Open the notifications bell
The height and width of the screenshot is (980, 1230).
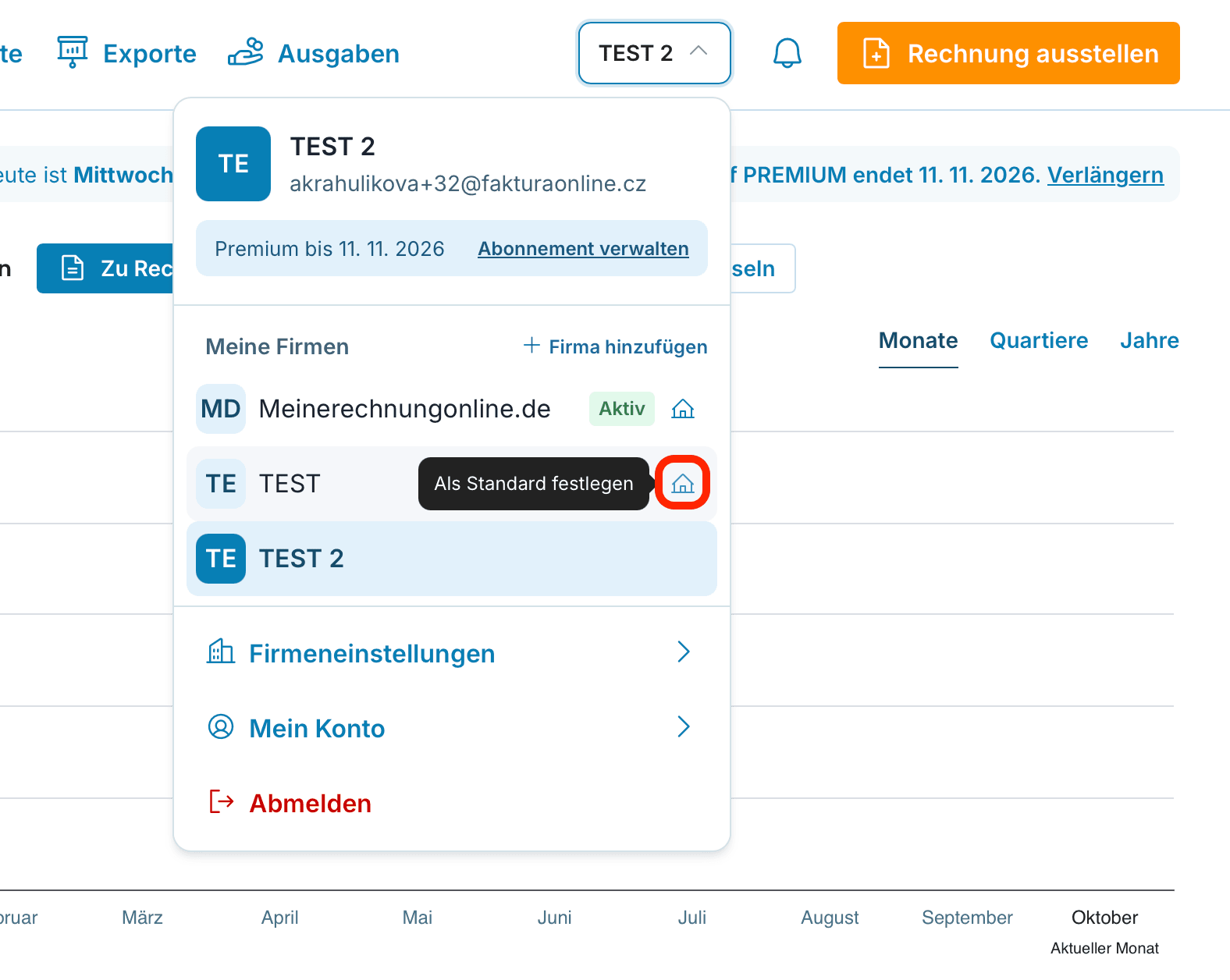pos(787,53)
